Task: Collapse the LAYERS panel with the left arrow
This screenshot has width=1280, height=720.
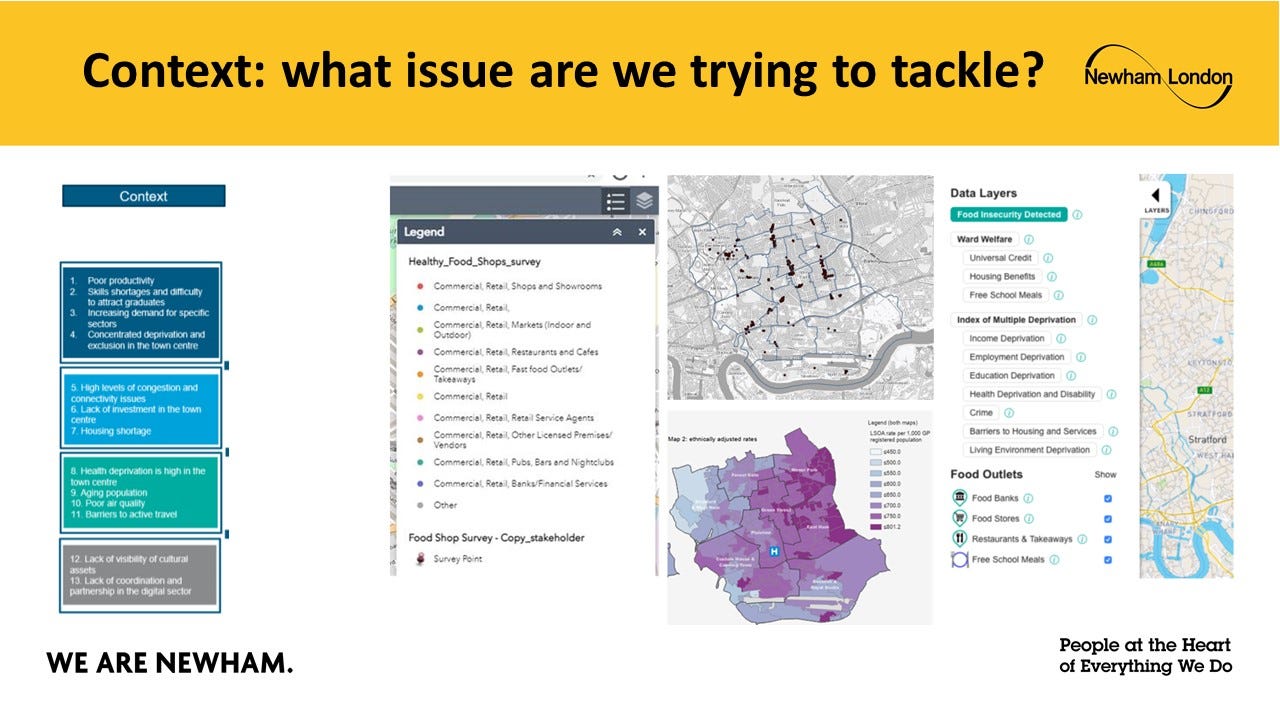Action: (1155, 194)
